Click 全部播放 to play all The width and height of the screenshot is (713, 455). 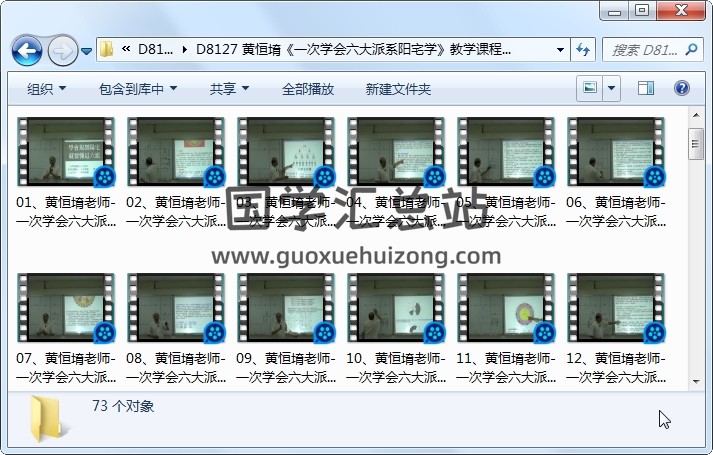pos(308,89)
